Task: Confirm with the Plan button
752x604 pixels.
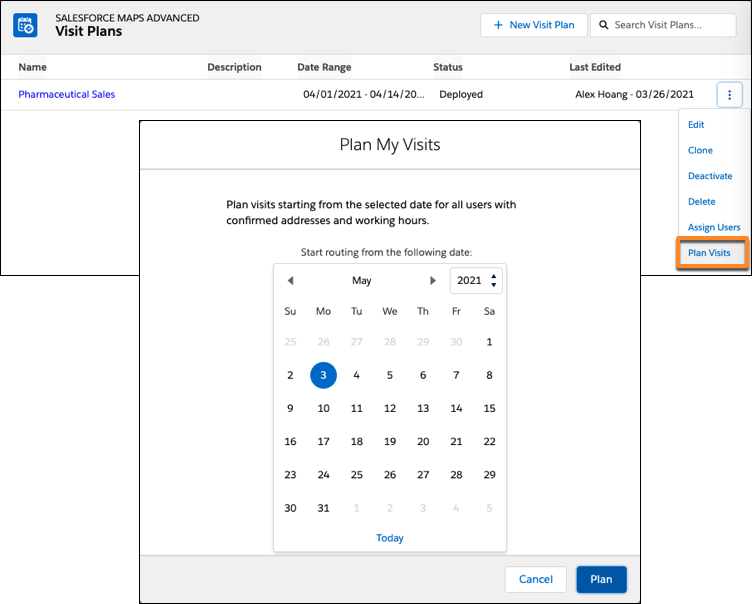Action: coord(601,579)
